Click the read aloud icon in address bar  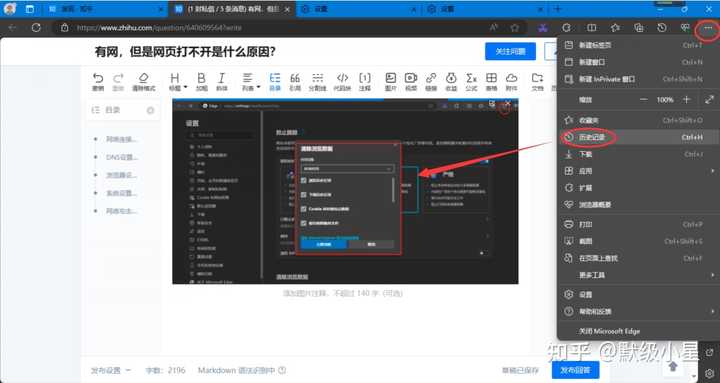494,28
